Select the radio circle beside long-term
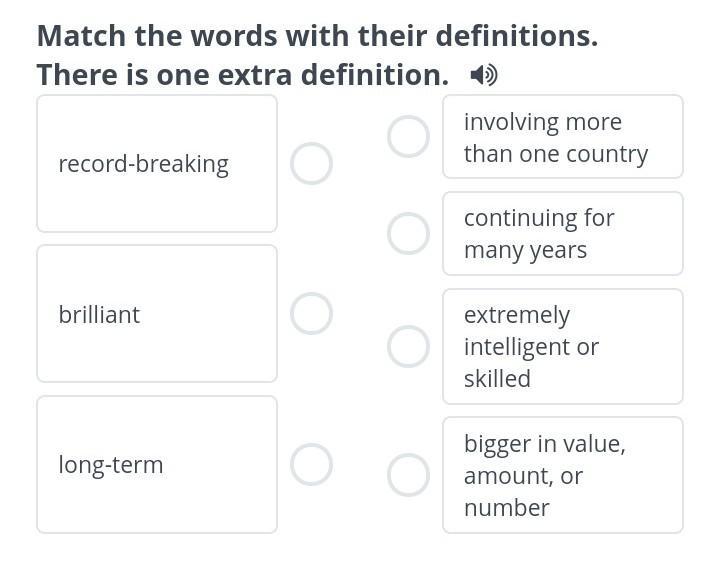Screen dimensions: 720x577 pos(311,464)
